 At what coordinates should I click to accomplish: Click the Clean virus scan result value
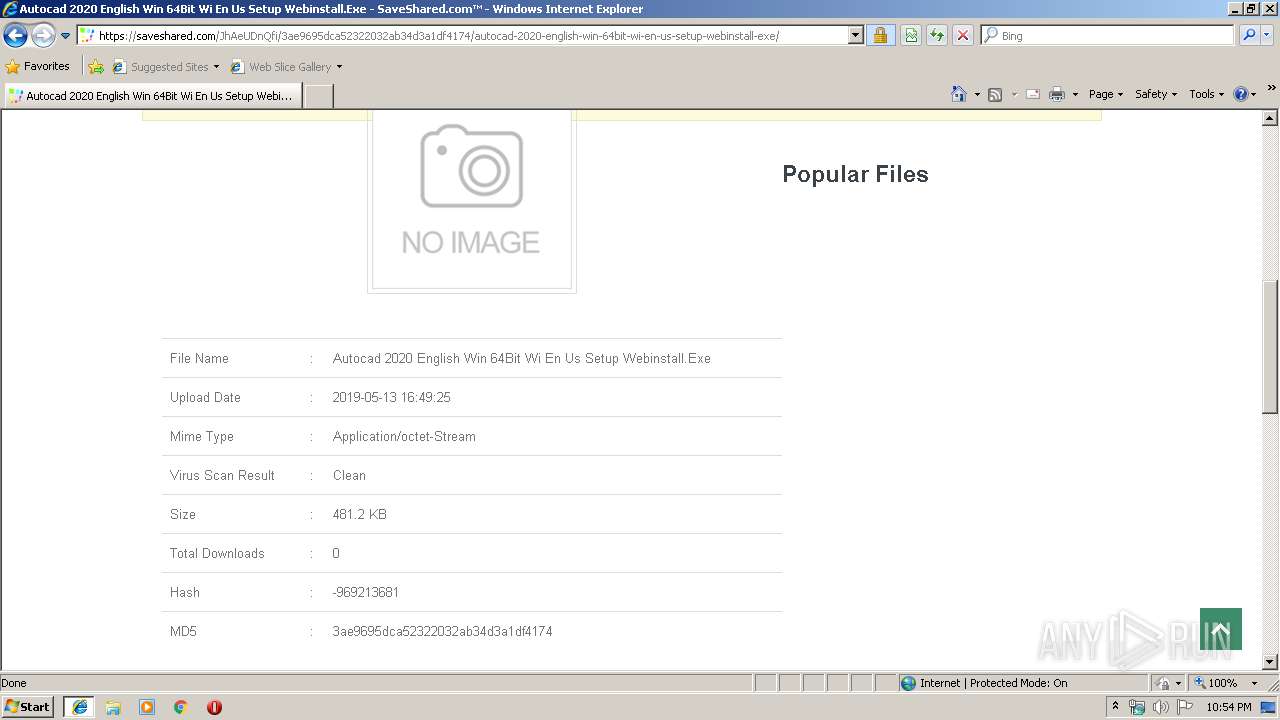point(349,475)
